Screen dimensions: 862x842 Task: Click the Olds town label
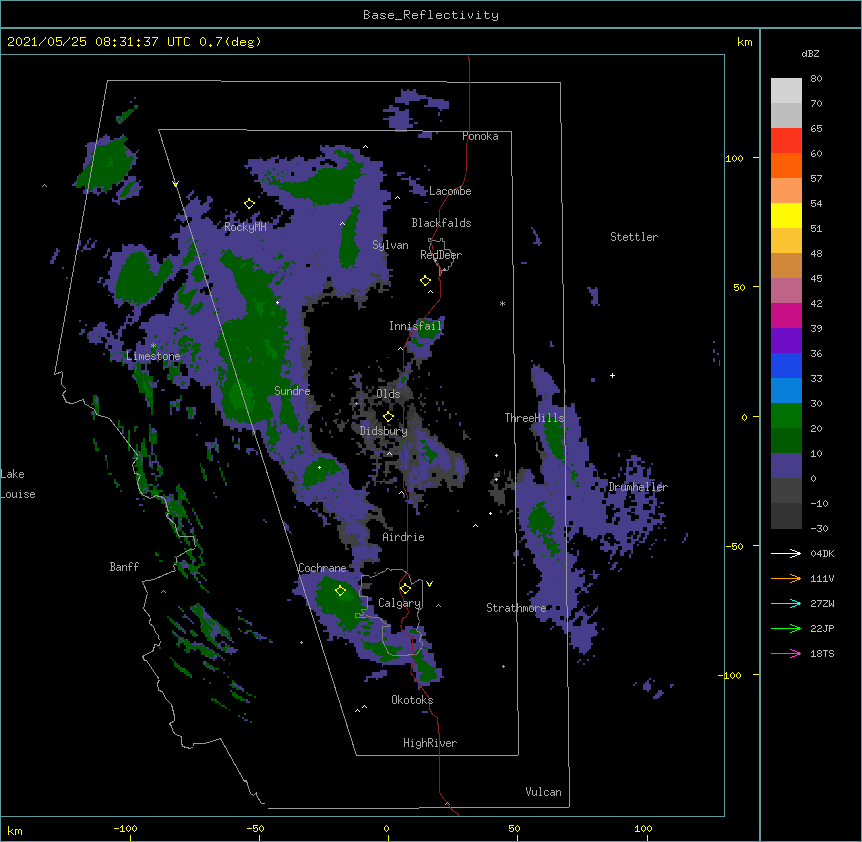click(388, 394)
